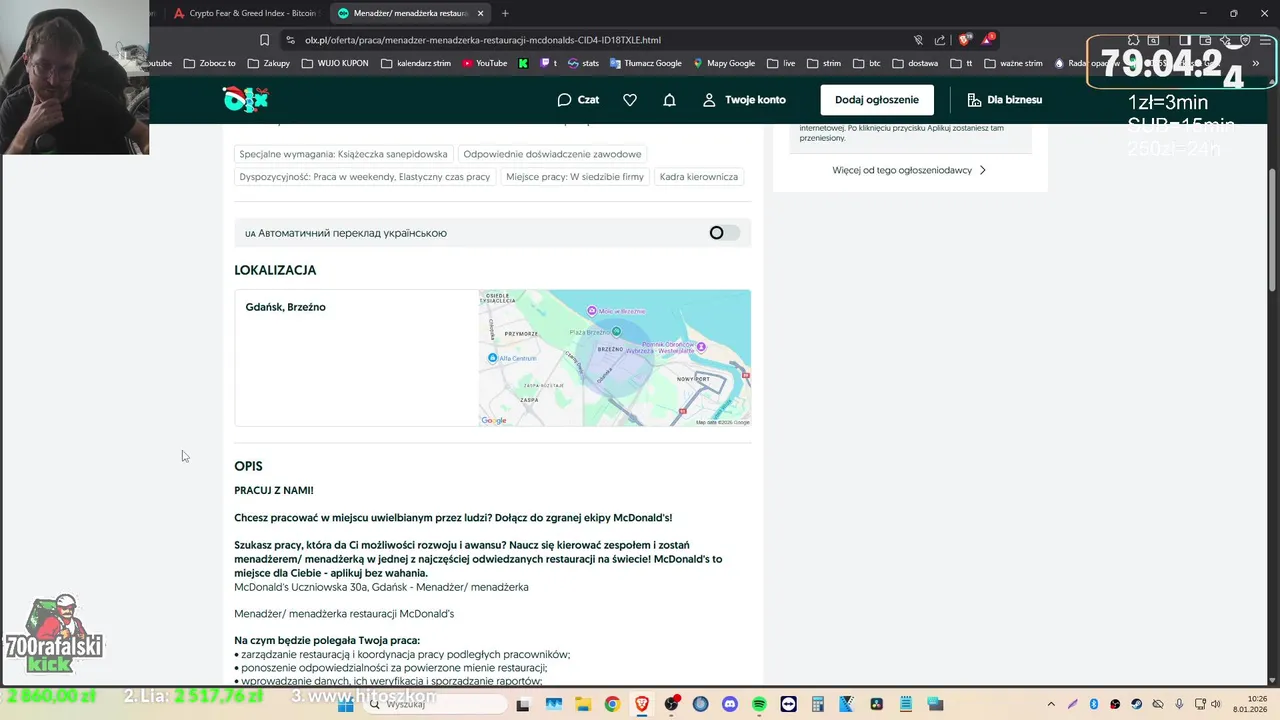This screenshot has width=1280, height=720.
Task: Open Mapy Google bookmark
Action: (x=724, y=63)
